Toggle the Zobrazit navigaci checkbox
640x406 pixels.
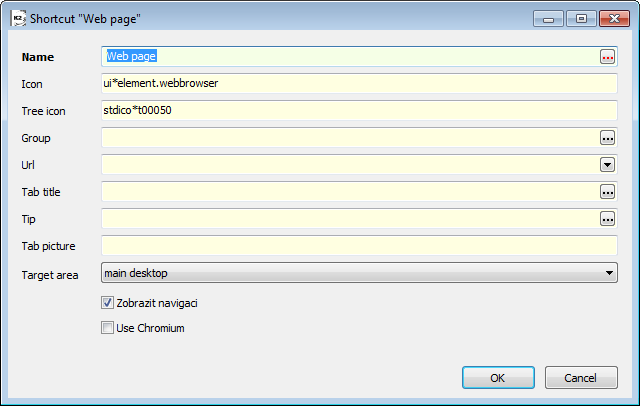point(107,303)
